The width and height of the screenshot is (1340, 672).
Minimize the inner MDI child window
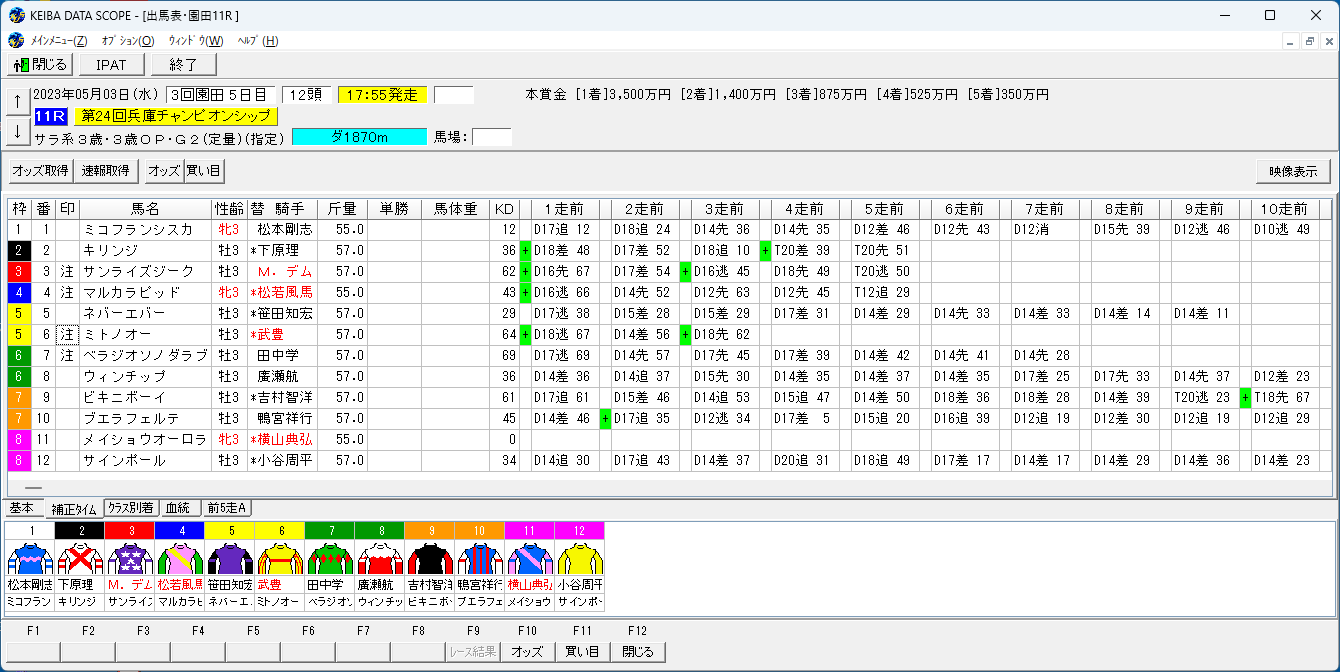click(x=1291, y=41)
